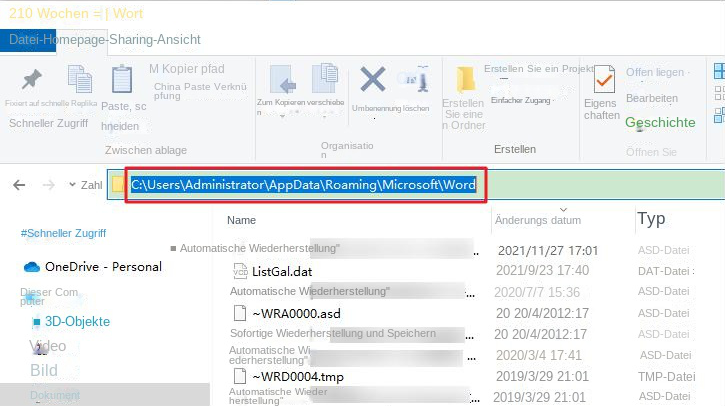
Task: Click the Rename icon
Action: (415, 79)
